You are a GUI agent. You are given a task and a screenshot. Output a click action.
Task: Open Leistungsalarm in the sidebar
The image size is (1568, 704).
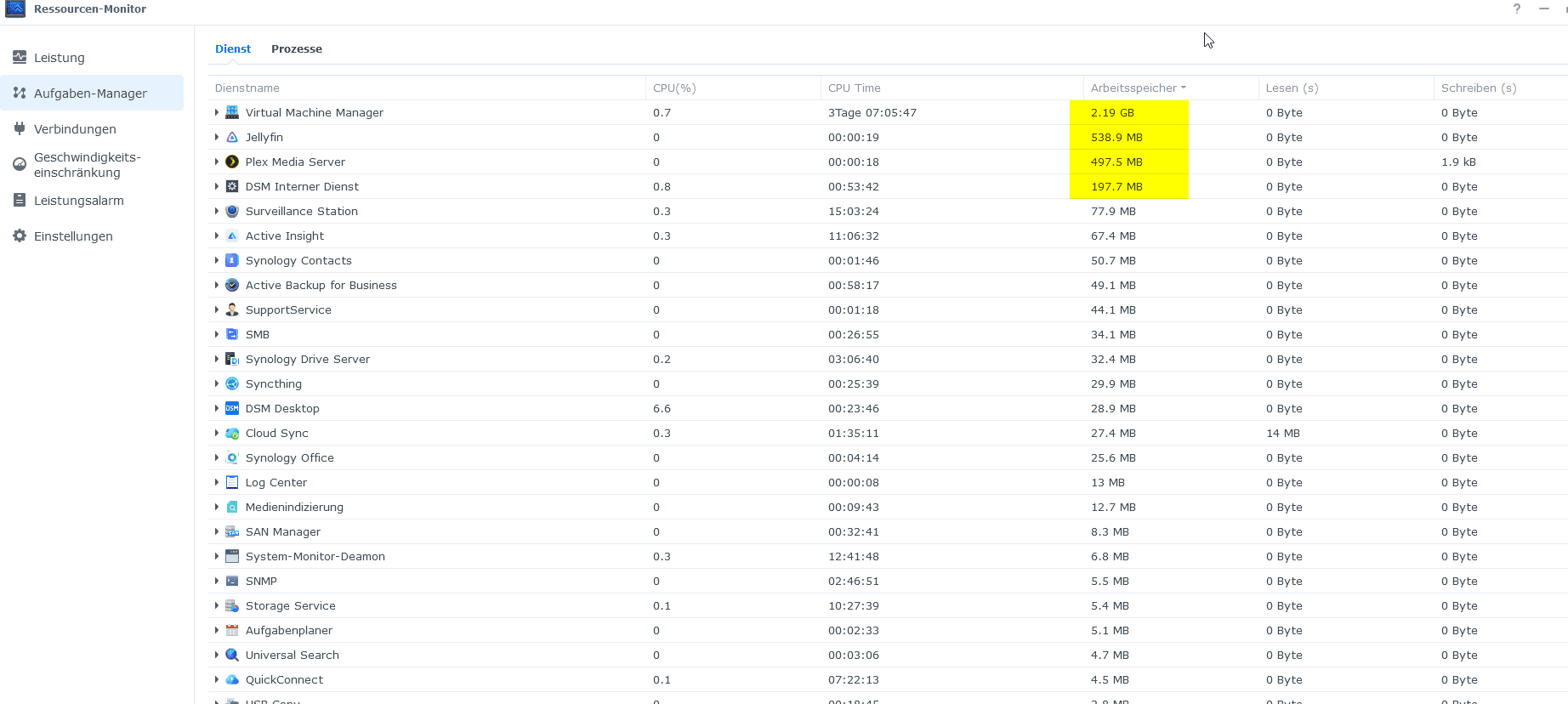coord(92,201)
